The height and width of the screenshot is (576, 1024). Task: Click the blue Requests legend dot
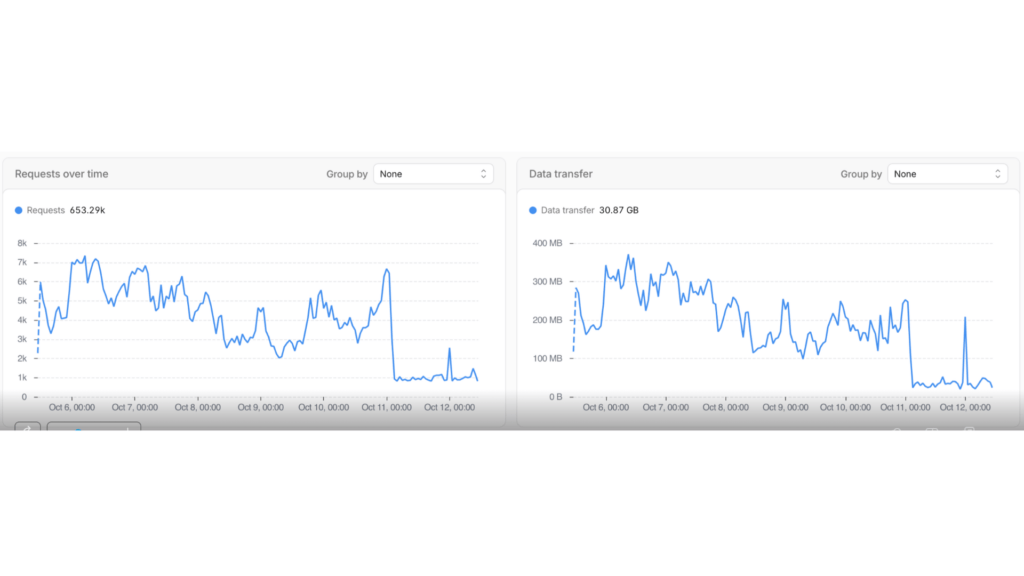click(x=18, y=210)
